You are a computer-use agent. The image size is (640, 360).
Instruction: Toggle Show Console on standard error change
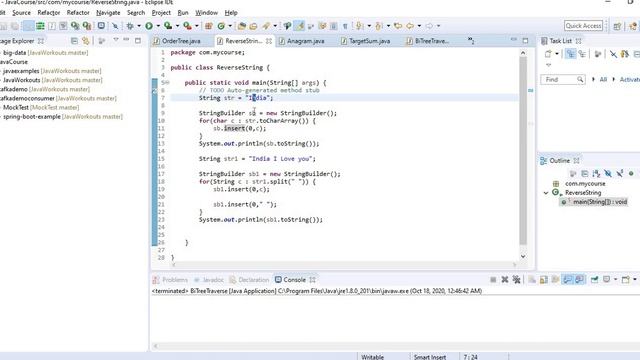point(579,280)
